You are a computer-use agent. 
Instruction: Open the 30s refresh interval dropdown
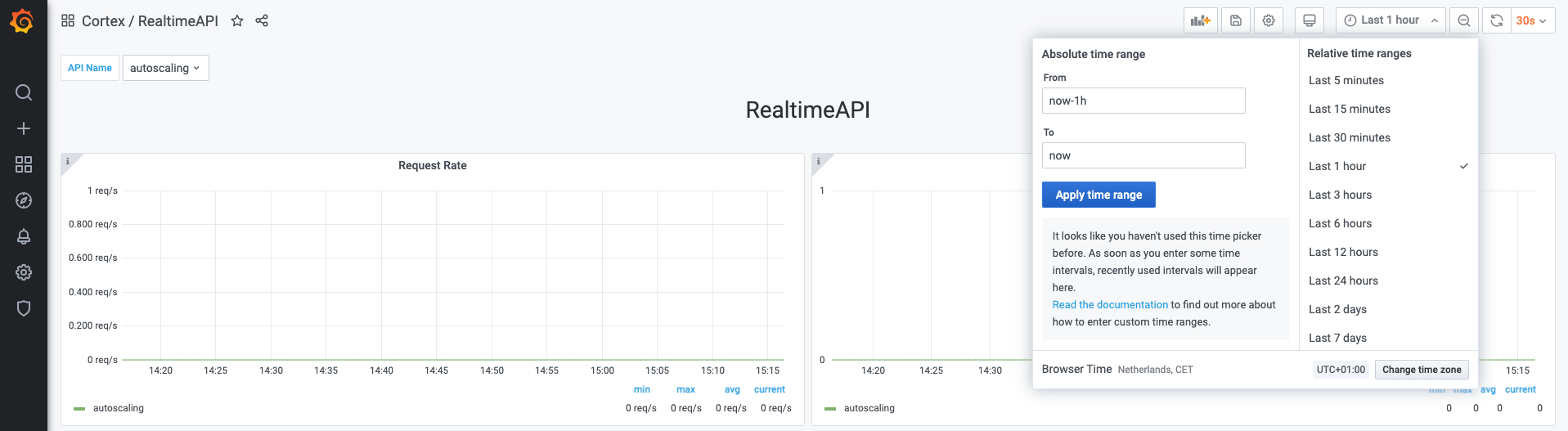1531,20
